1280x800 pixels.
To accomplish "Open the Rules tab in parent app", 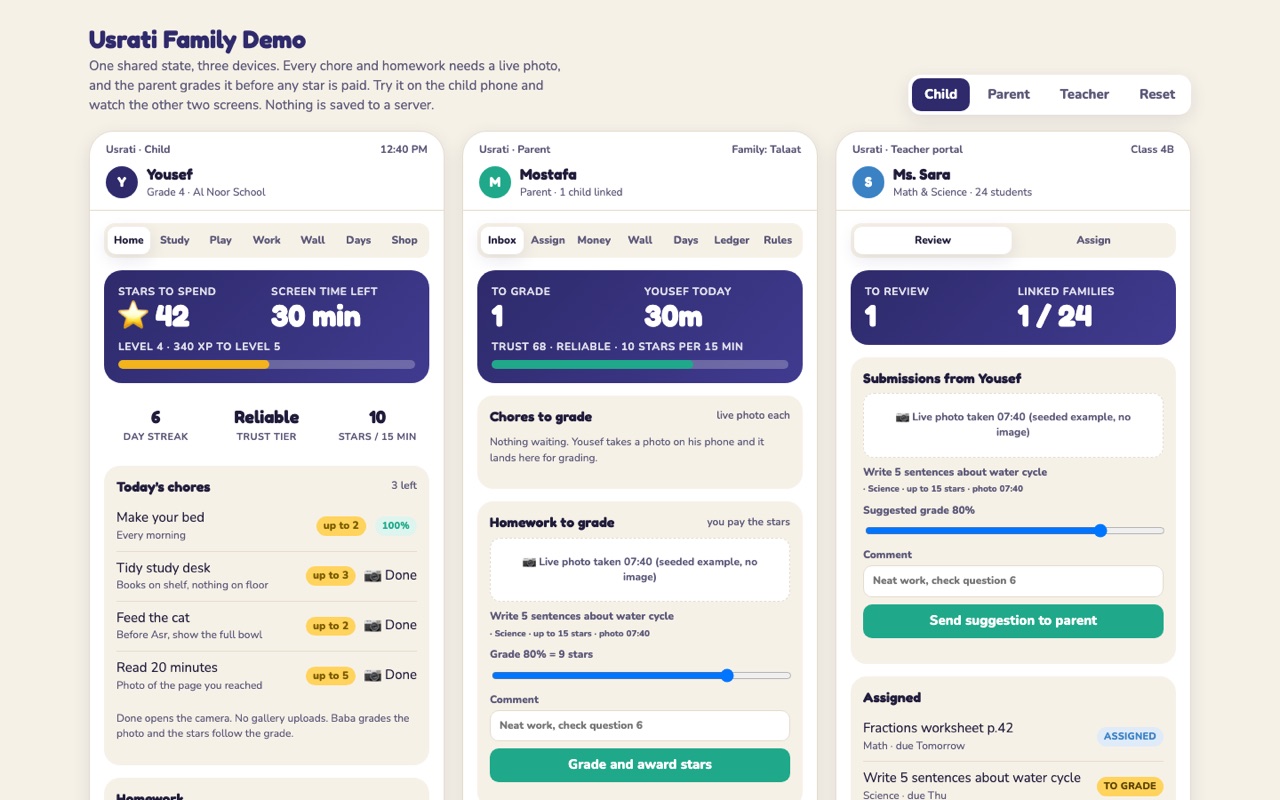I will (x=778, y=240).
